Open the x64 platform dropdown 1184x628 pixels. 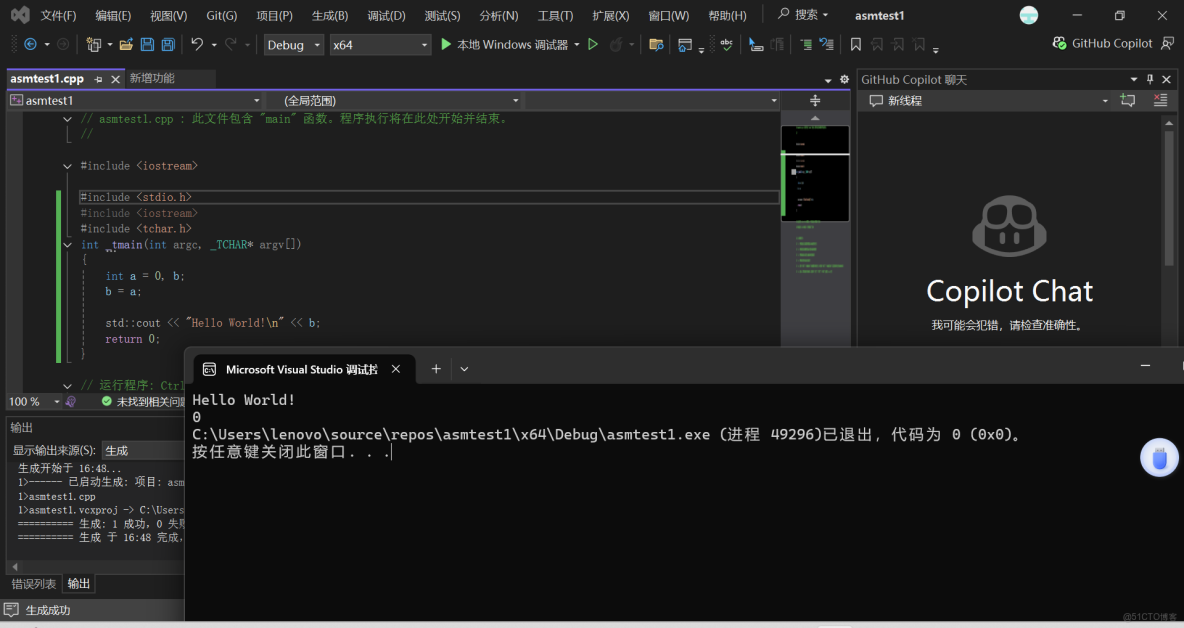pos(380,44)
